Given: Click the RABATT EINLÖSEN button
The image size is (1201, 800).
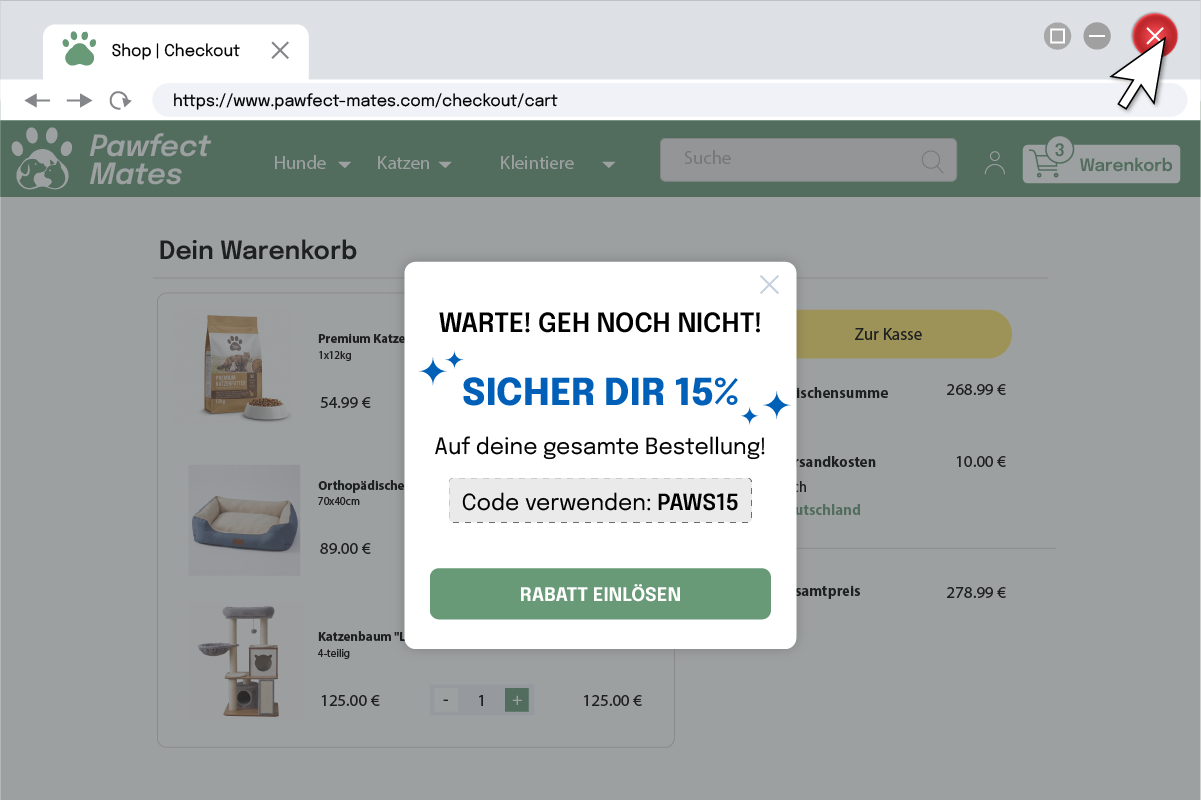Looking at the screenshot, I should tap(600, 594).
